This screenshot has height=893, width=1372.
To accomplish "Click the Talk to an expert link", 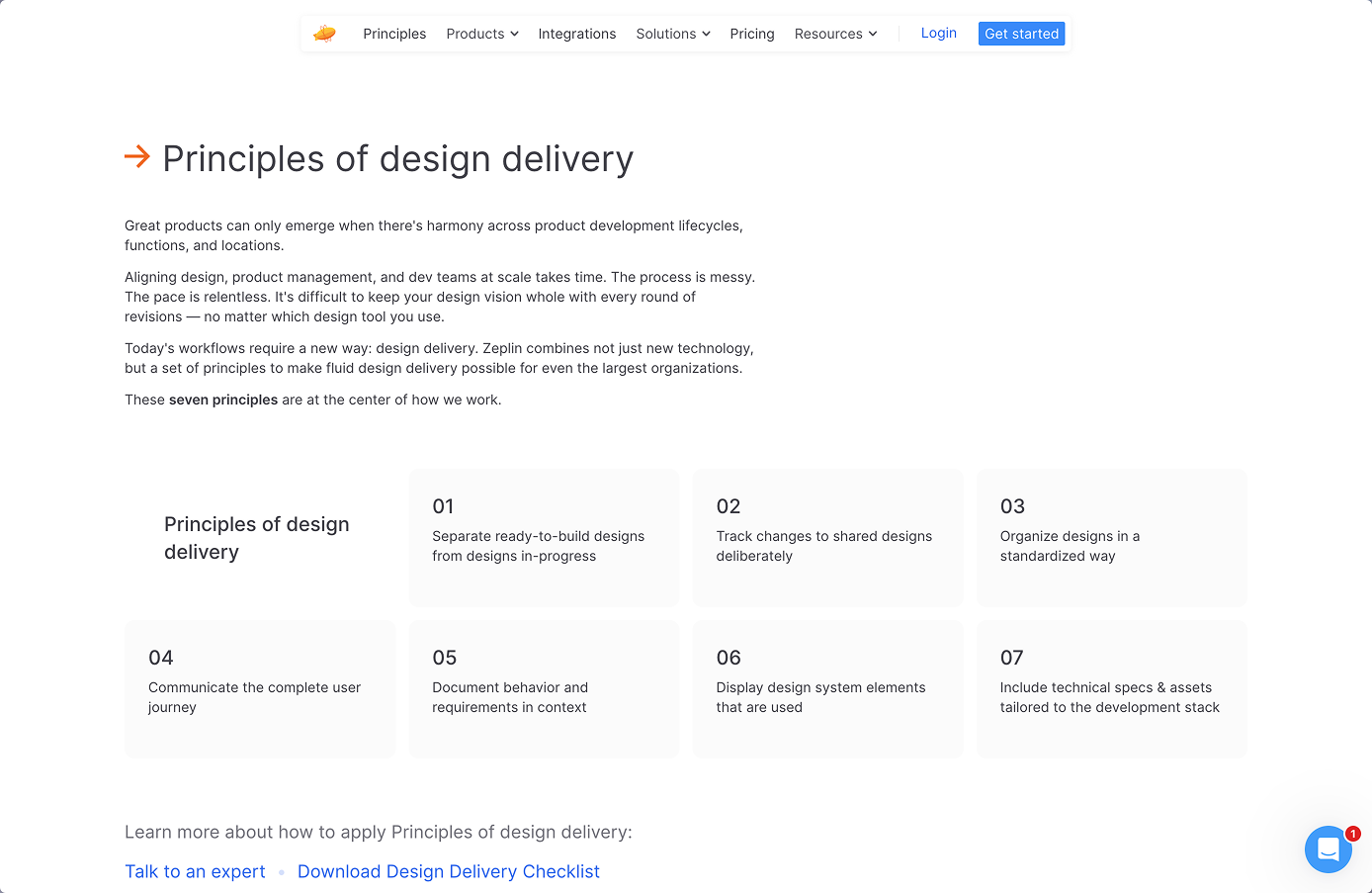I will [195, 871].
